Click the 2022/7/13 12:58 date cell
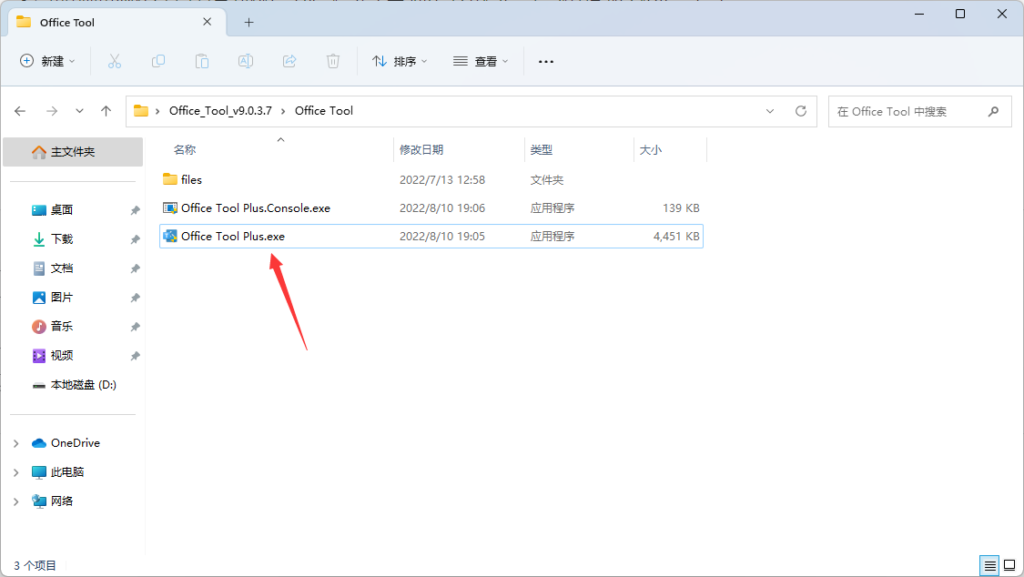Screen dimensions: 1024x577 tap(442, 179)
